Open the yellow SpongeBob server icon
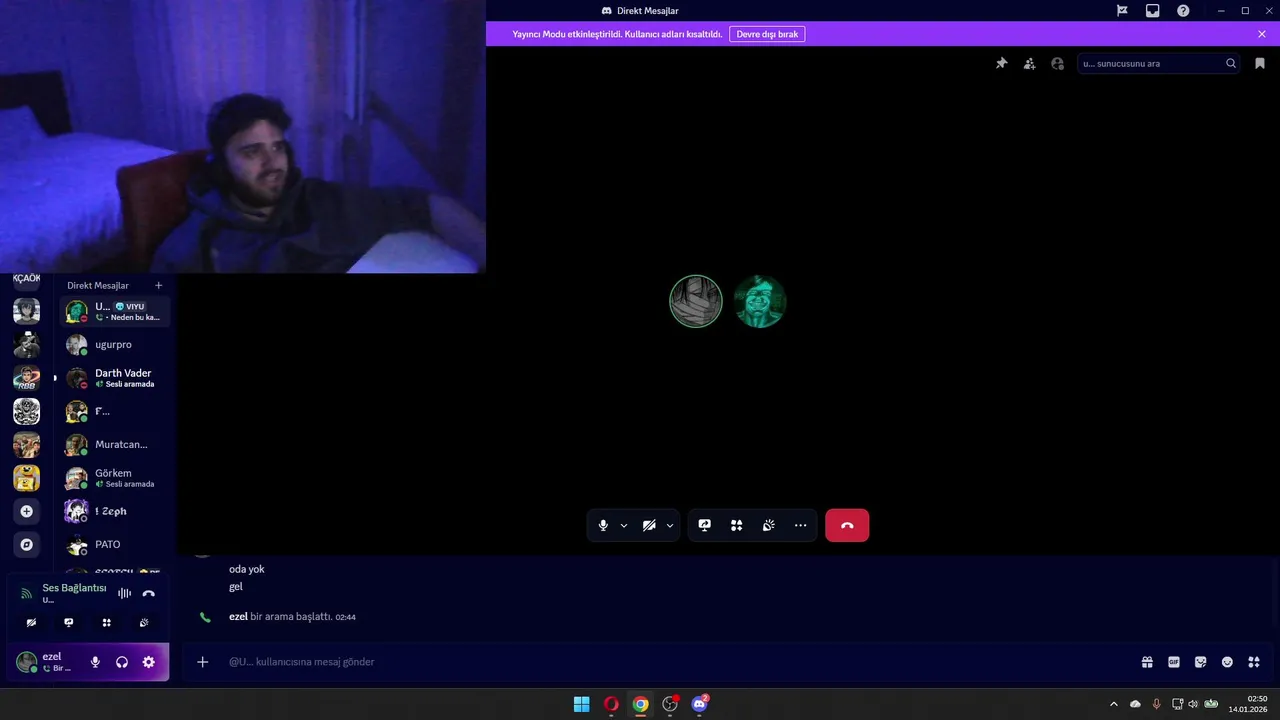Image resolution: width=1280 pixels, height=720 pixels. 27,478
